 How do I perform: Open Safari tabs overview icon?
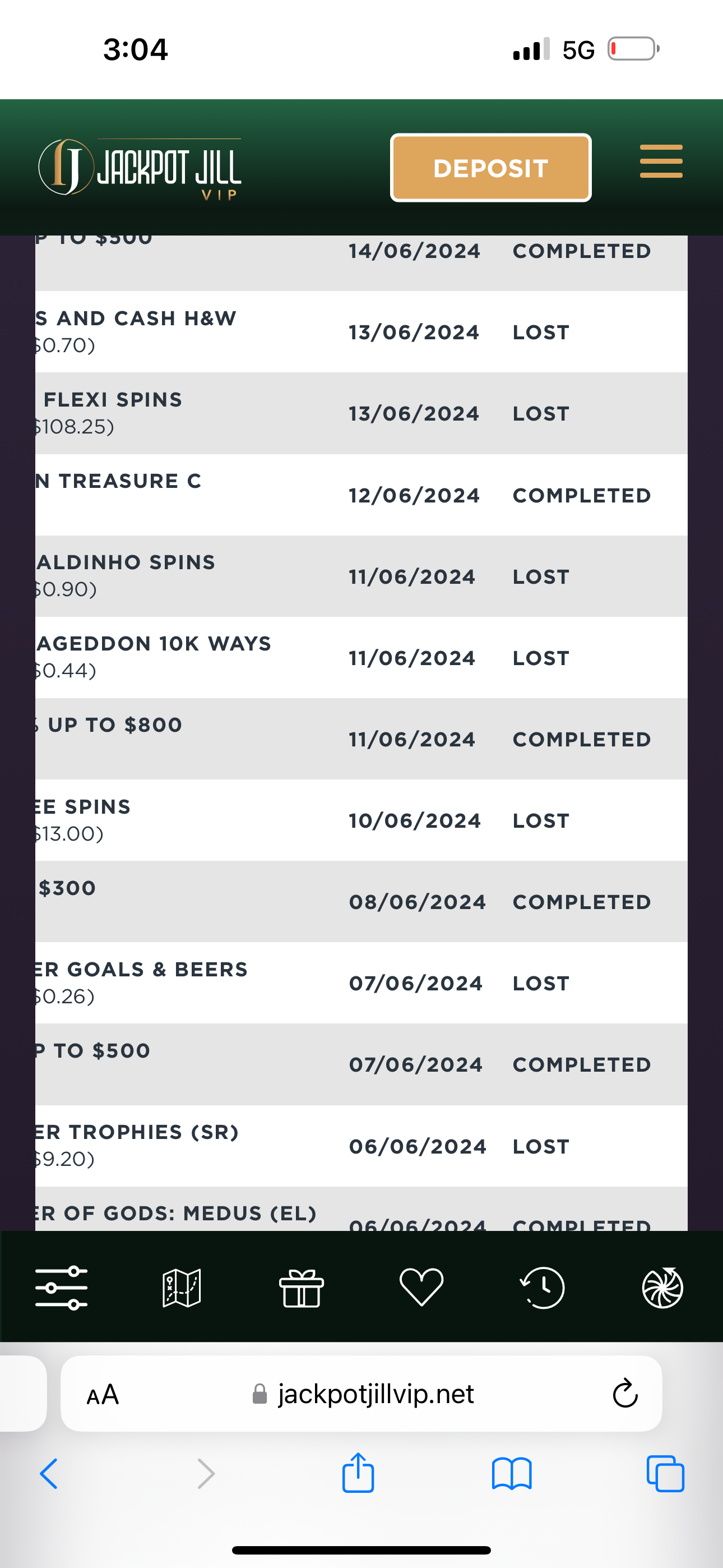(665, 1474)
